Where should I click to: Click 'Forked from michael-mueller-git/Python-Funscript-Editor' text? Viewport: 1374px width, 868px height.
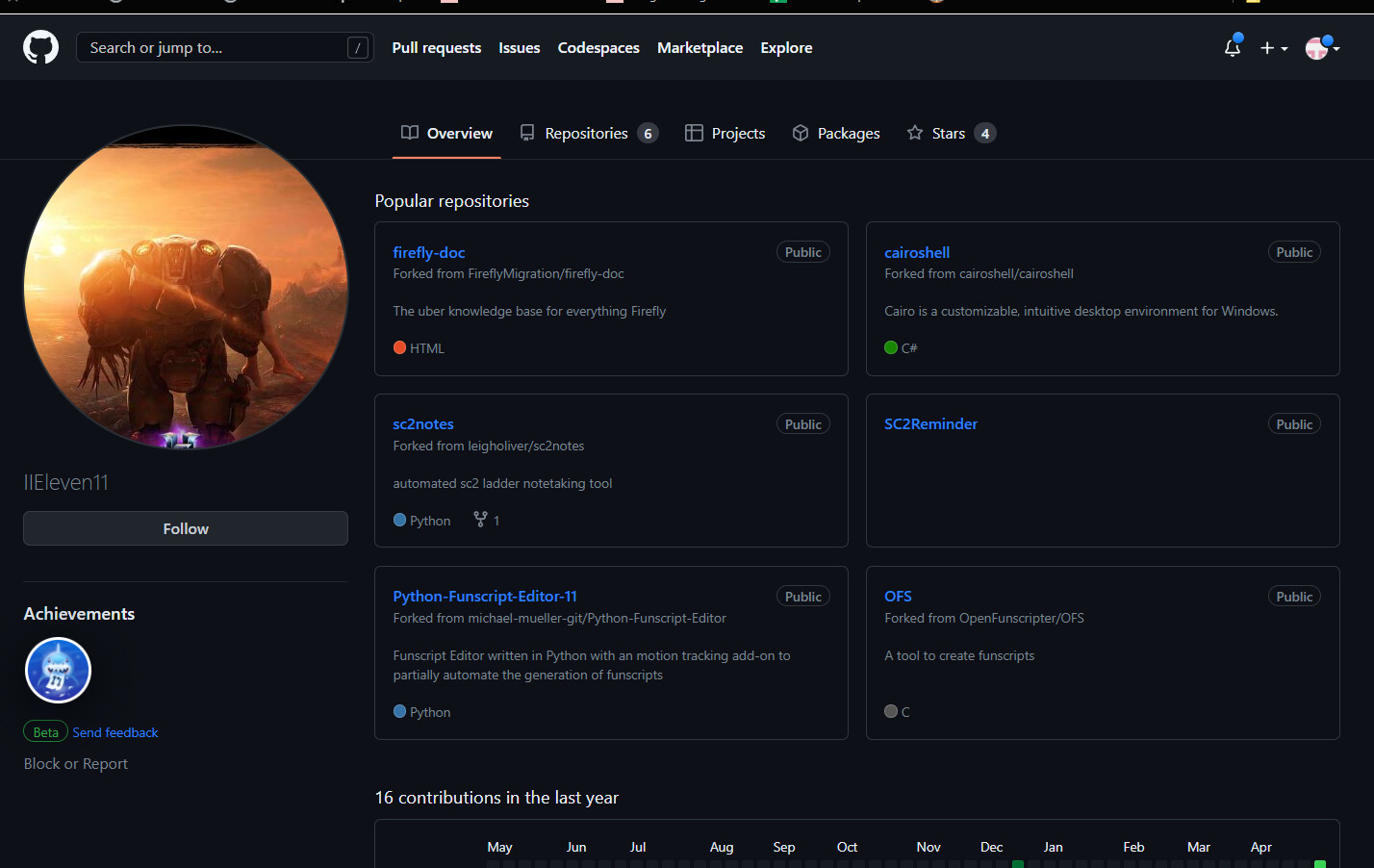point(559,619)
